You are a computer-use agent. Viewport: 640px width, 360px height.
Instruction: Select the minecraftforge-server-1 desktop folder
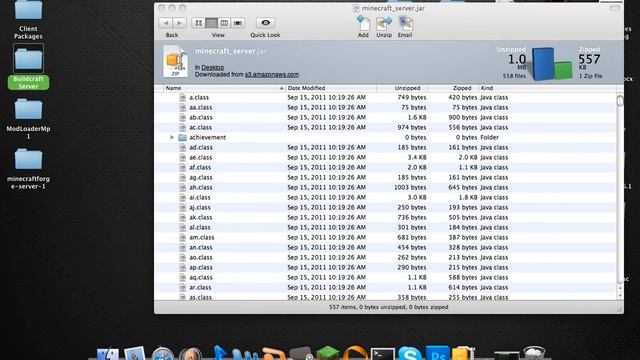(x=28, y=169)
